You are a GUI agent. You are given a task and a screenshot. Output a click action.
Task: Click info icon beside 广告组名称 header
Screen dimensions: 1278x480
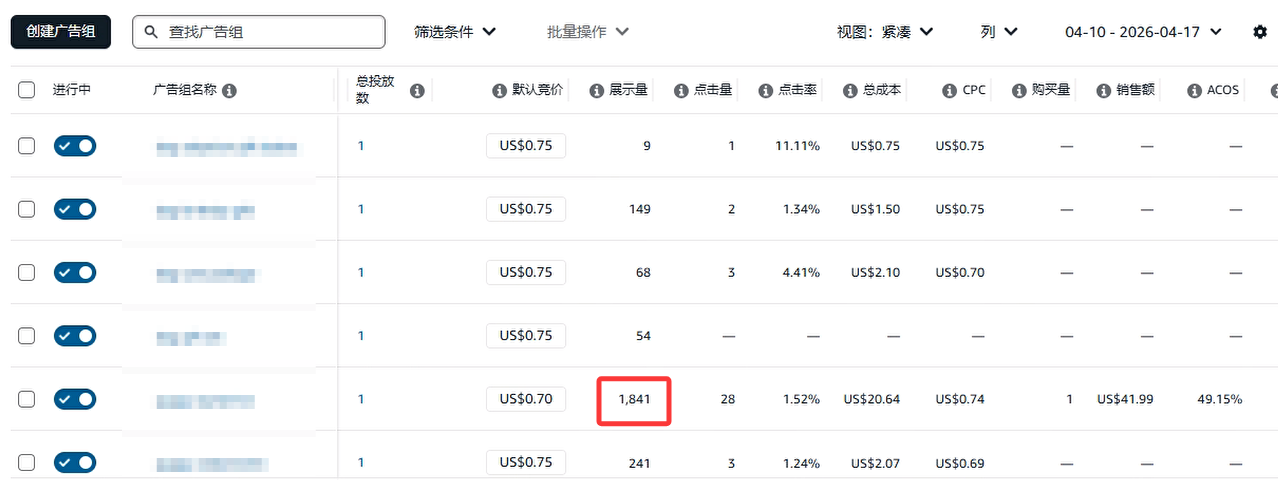point(229,91)
